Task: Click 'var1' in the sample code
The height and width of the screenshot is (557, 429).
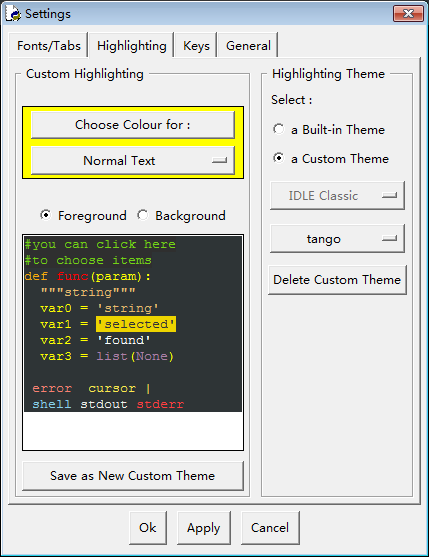Action: point(56,324)
